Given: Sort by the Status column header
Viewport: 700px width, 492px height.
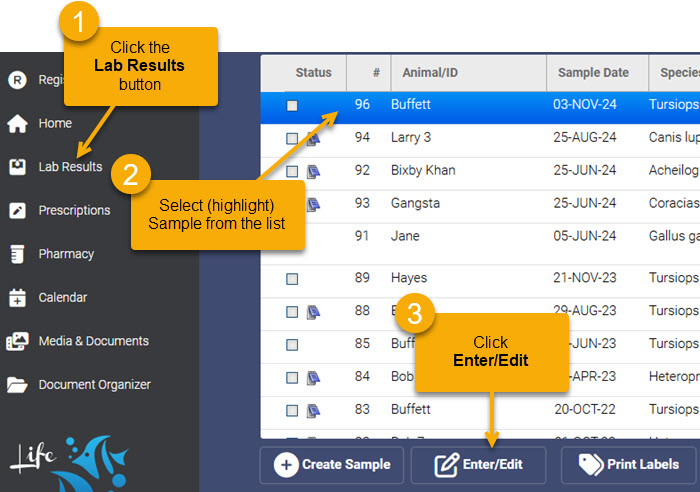Looking at the screenshot, I should click(x=313, y=73).
